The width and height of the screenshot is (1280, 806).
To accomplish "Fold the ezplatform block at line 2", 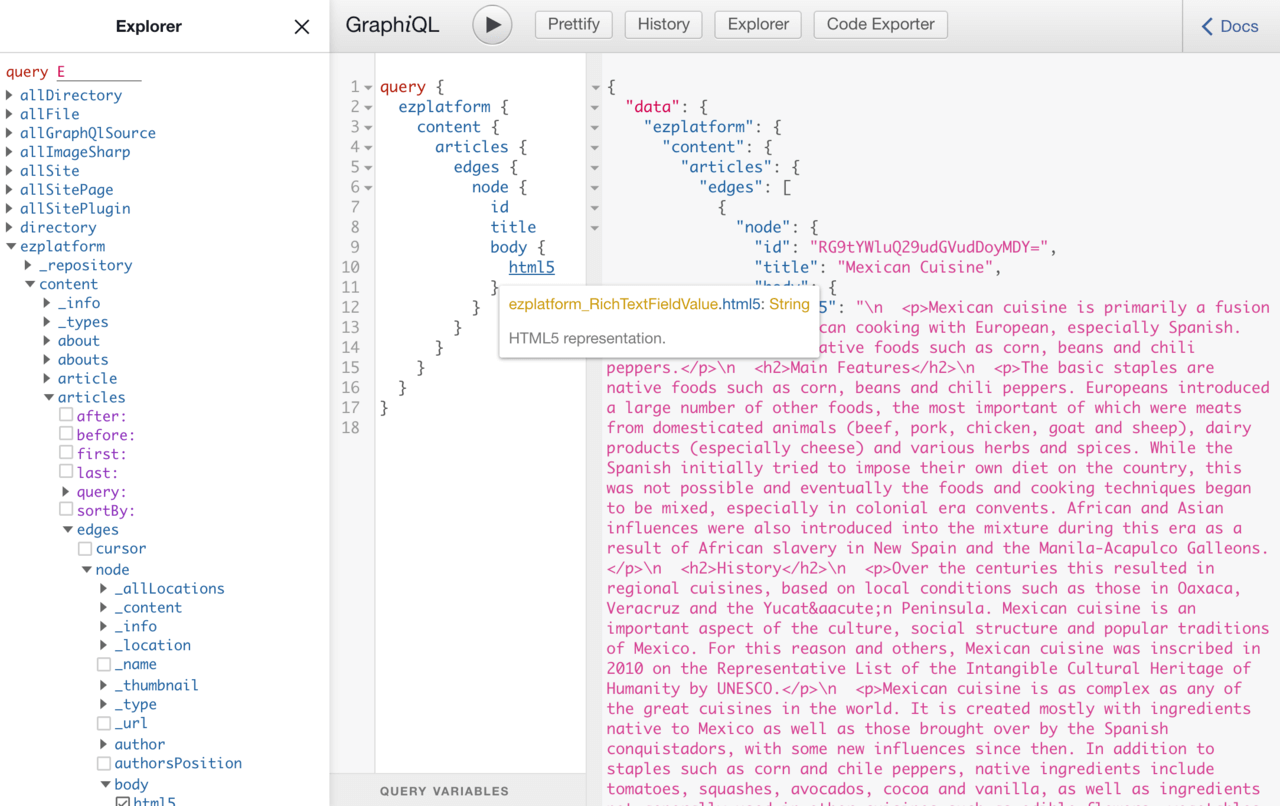I will click(x=368, y=108).
